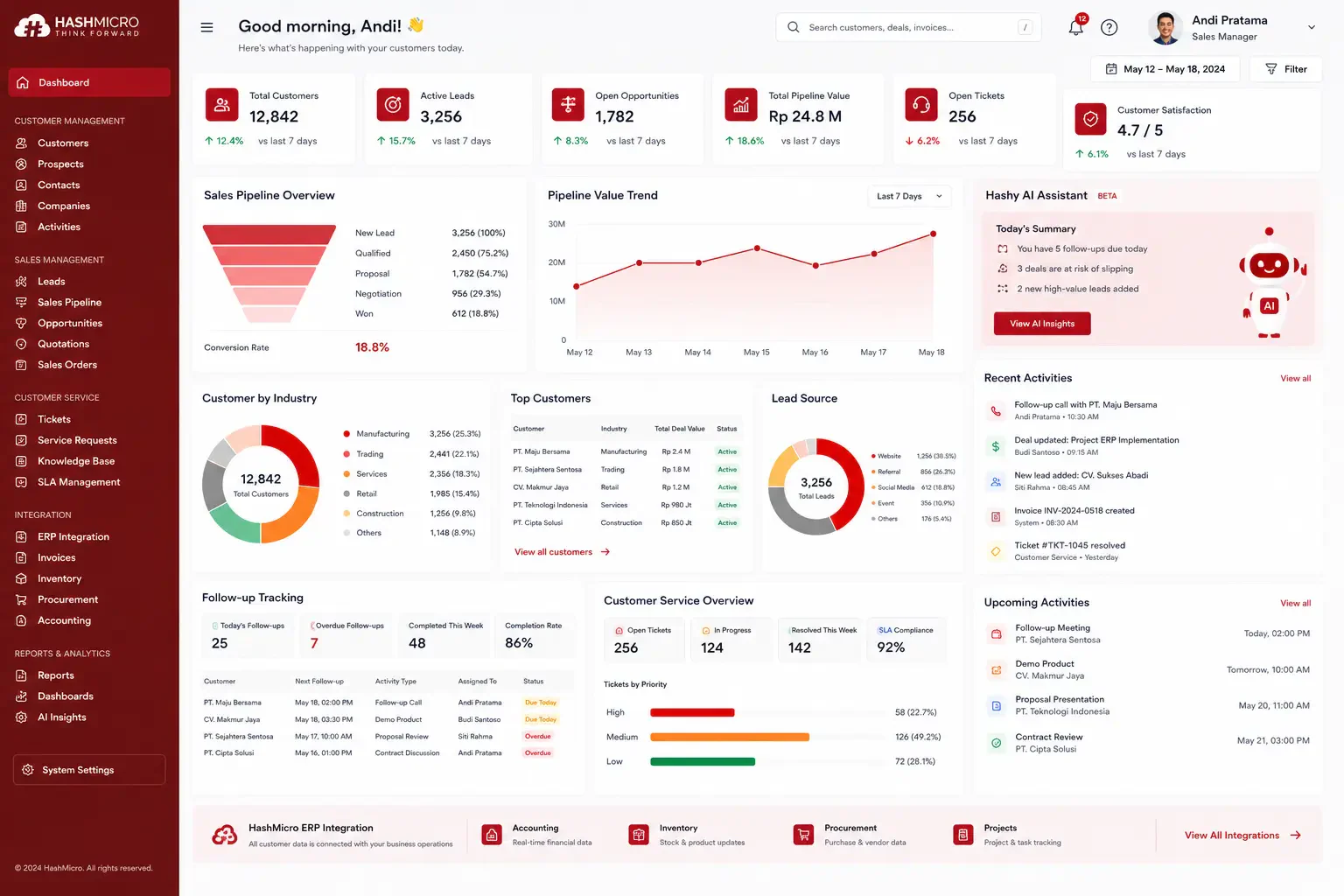Open the notifications bell icon
This screenshot has height=896, width=1344.
coord(1076,27)
